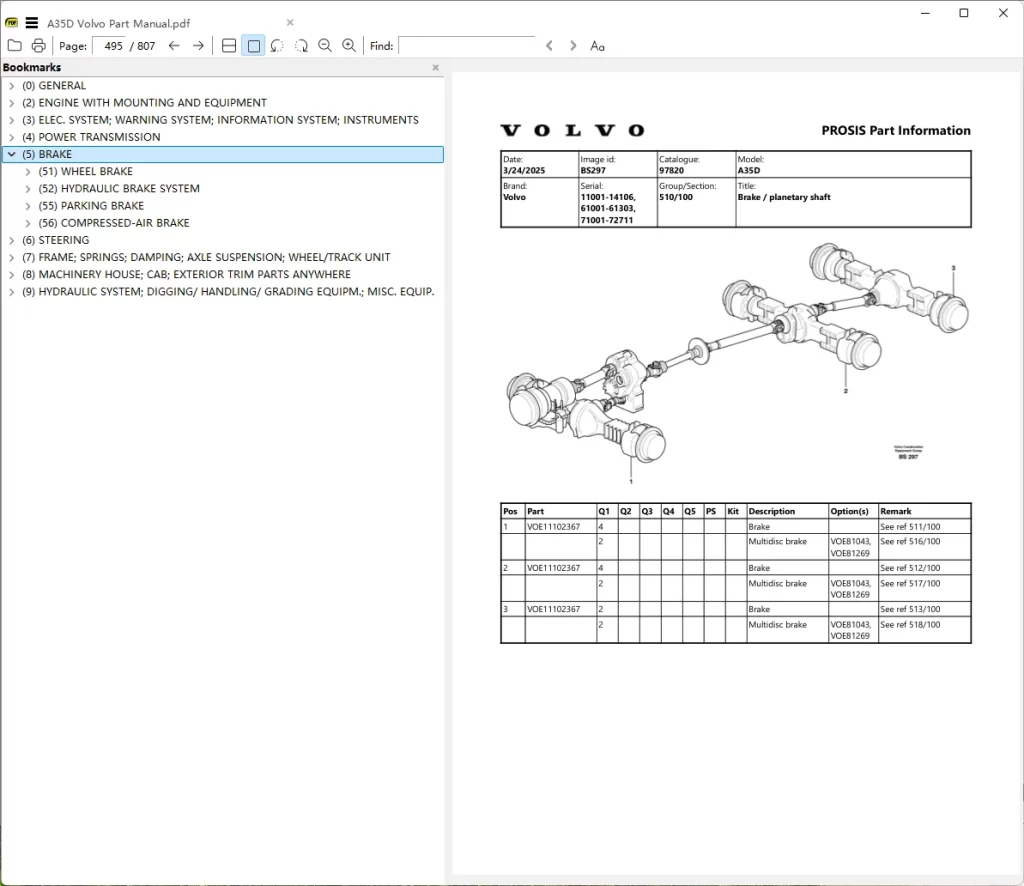This screenshot has width=1024, height=886.
Task: Jump to (55) PARKING BRAKE
Action: (91, 206)
